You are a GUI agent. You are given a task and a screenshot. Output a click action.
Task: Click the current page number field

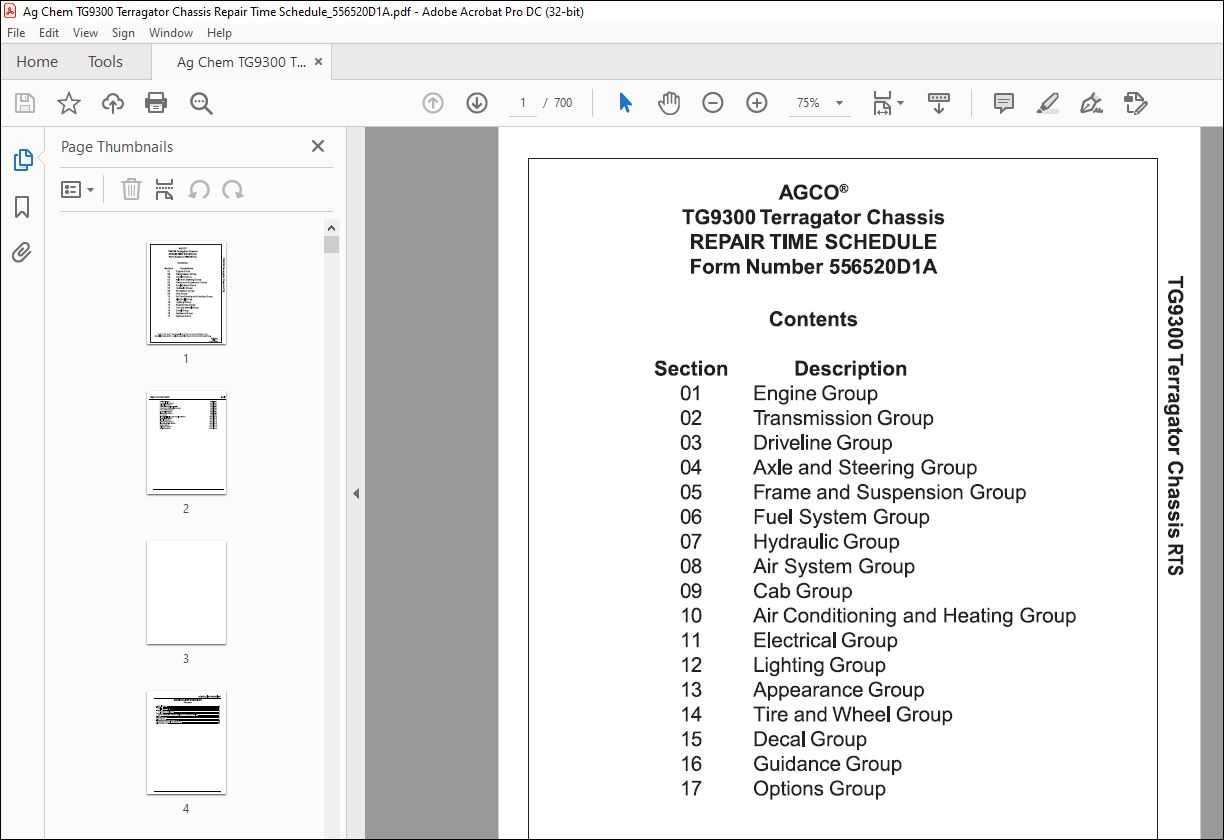coord(522,103)
